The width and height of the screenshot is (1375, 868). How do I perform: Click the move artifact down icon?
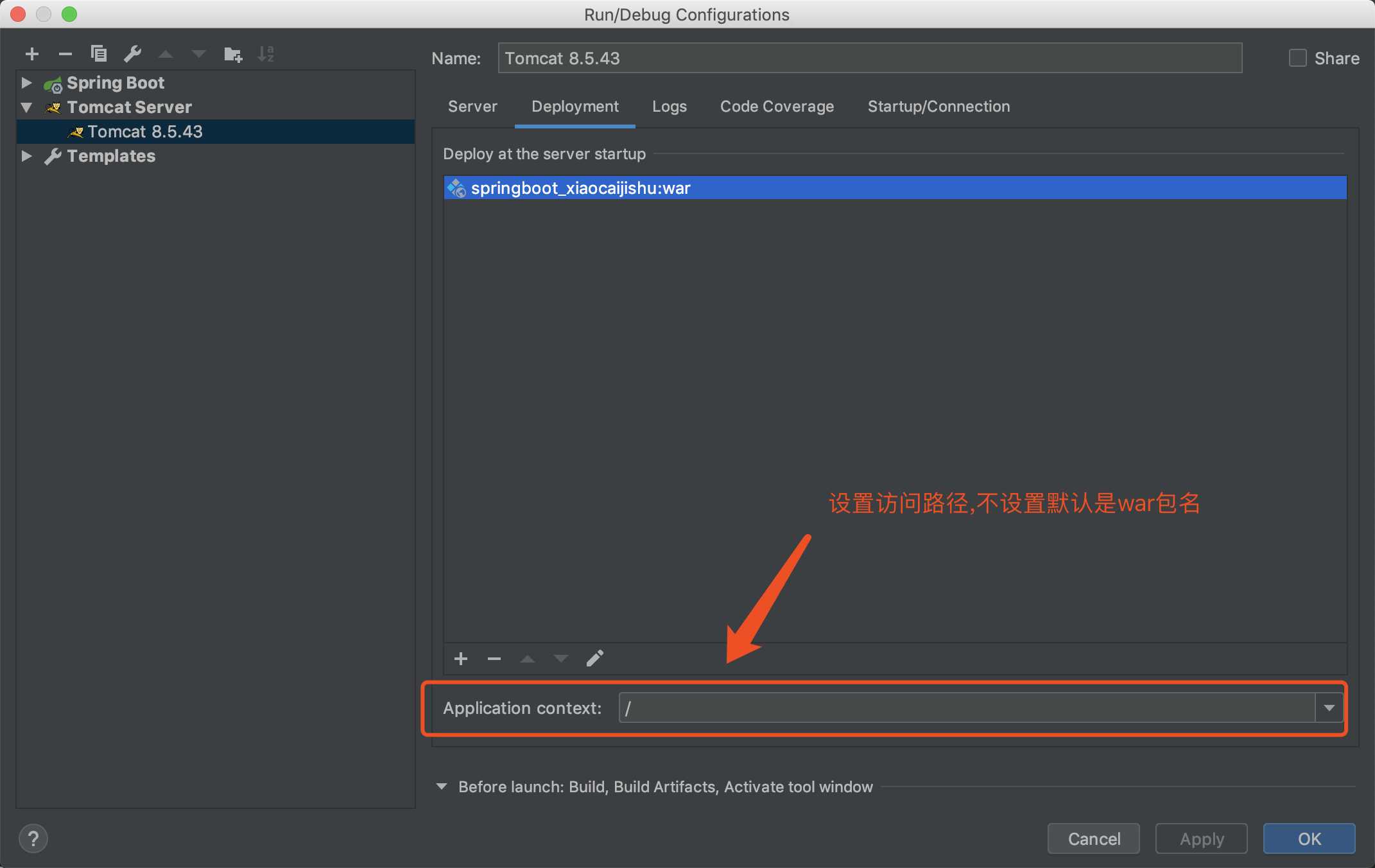click(x=559, y=658)
